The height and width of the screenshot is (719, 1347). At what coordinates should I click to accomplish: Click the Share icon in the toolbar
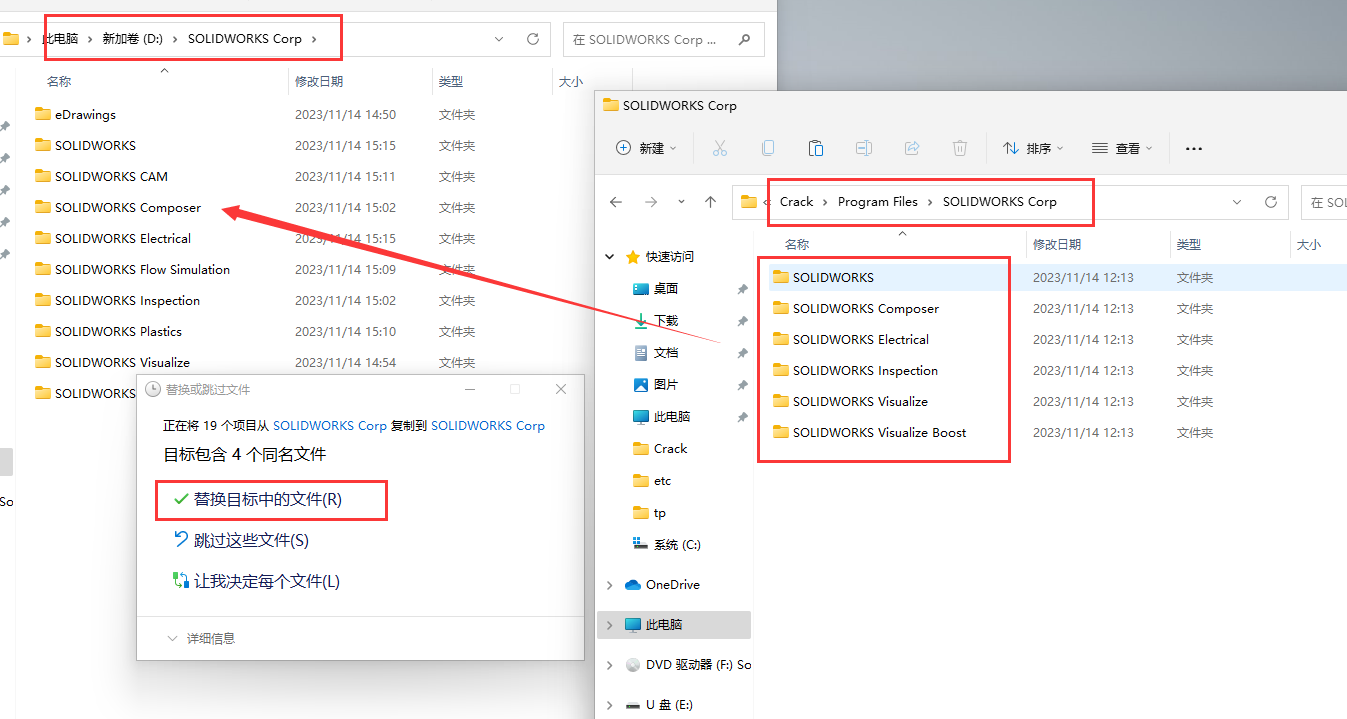coord(912,147)
